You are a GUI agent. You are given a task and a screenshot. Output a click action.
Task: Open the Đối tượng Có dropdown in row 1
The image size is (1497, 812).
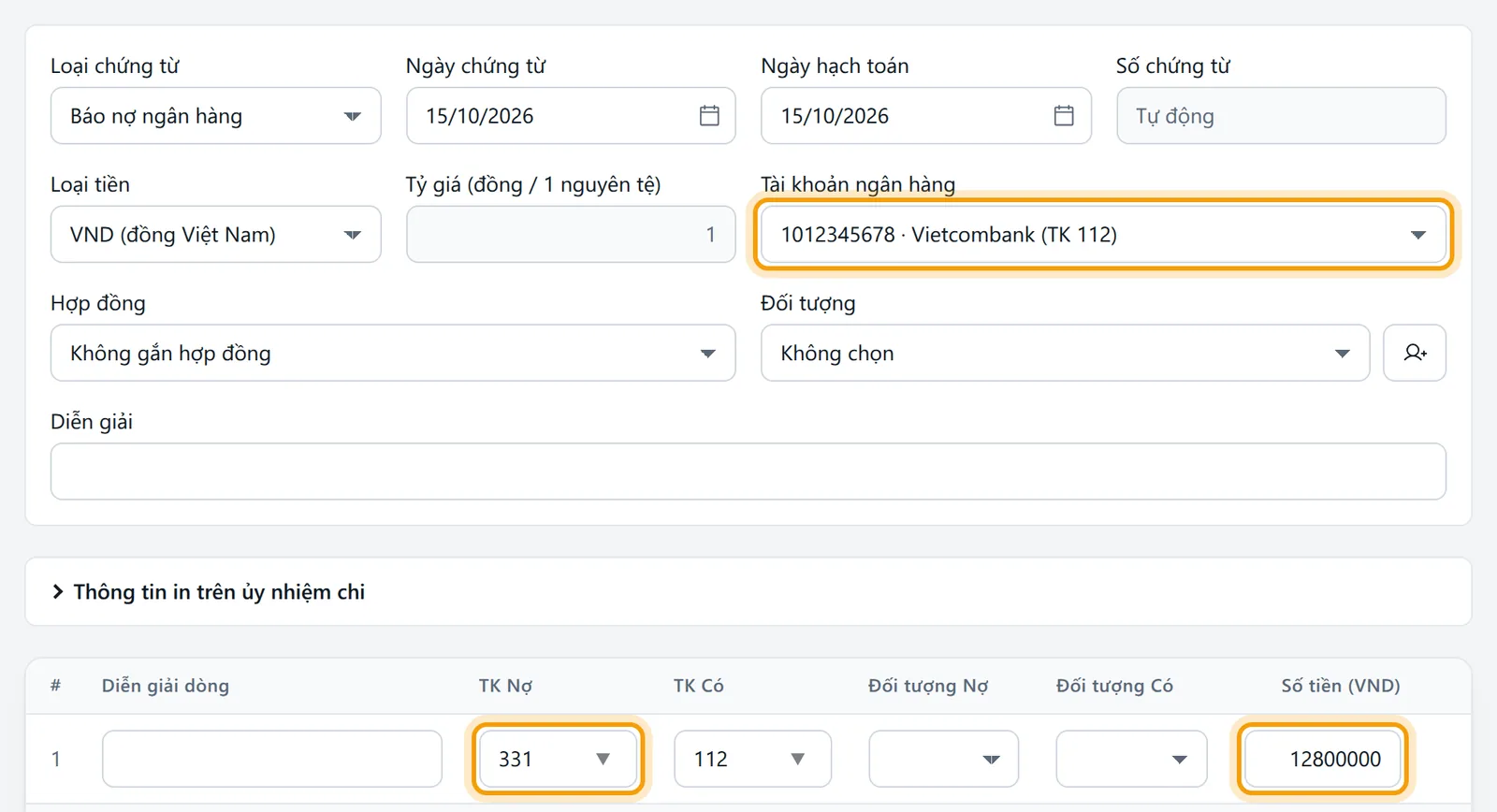coord(1131,759)
